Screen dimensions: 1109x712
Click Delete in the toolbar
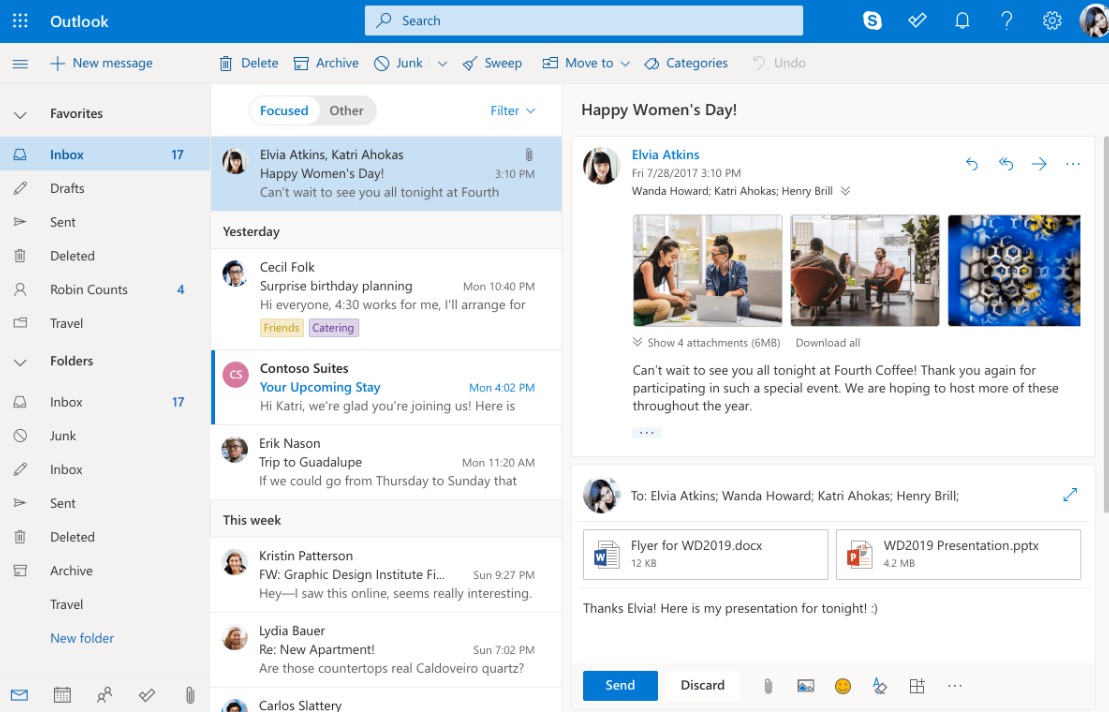pos(248,63)
